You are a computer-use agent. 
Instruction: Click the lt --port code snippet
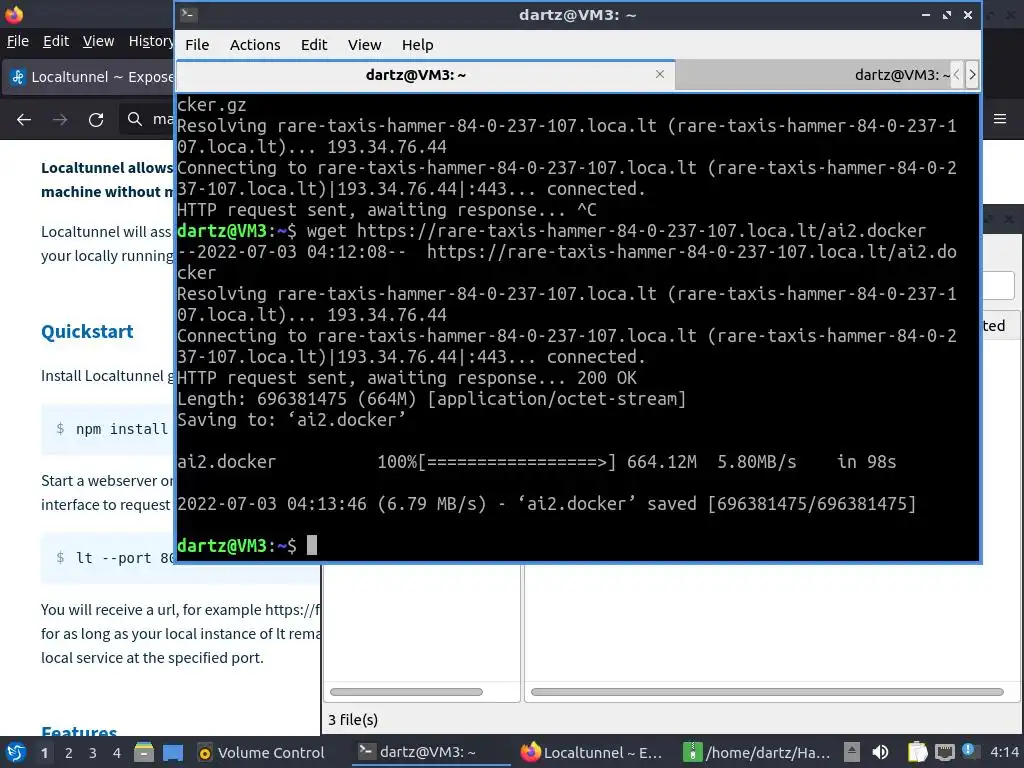pos(108,558)
